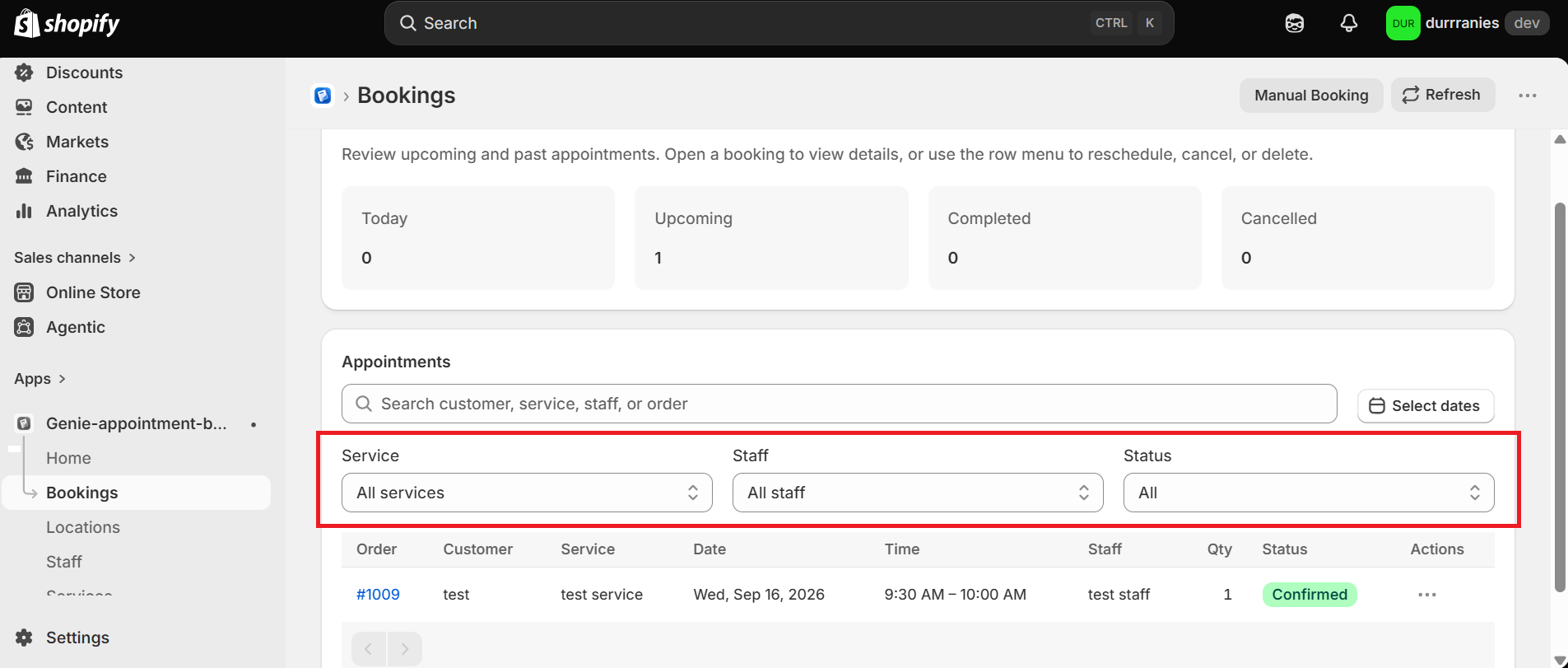Select Bookings in app navigation
The width and height of the screenshot is (1568, 668).
click(x=137, y=493)
